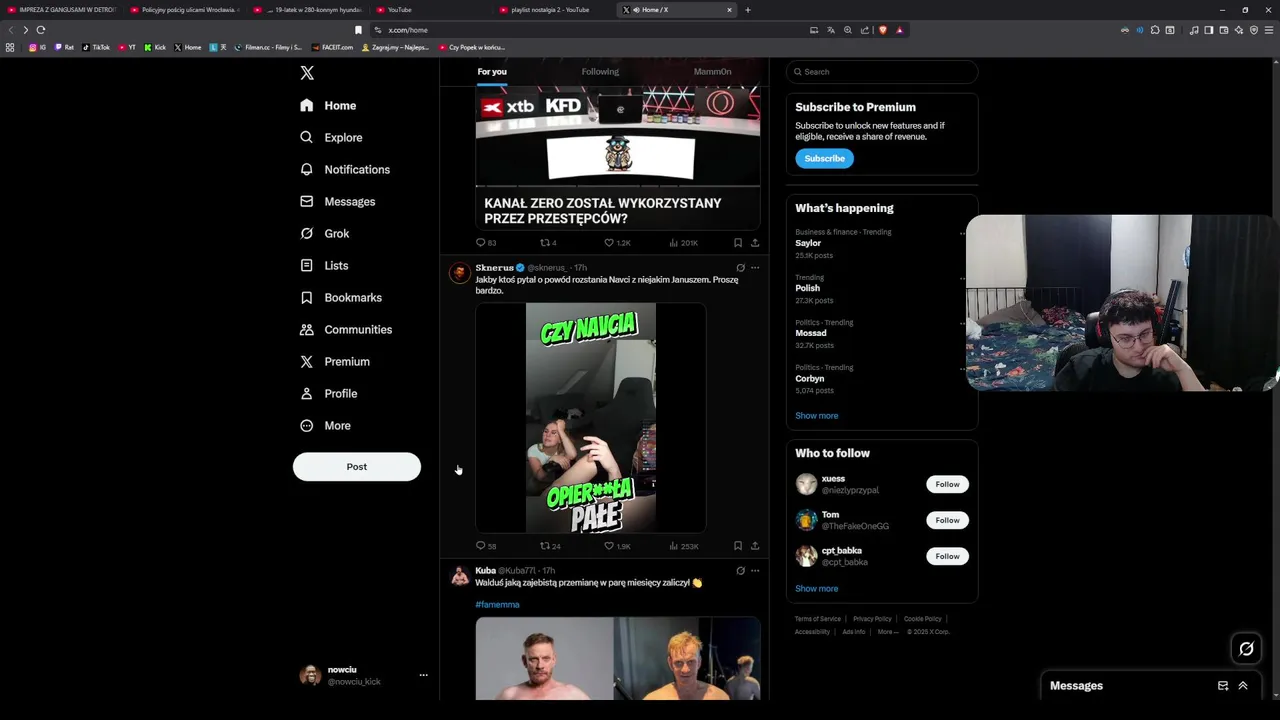Open the FACEIT.com bookmark

(x=331, y=47)
